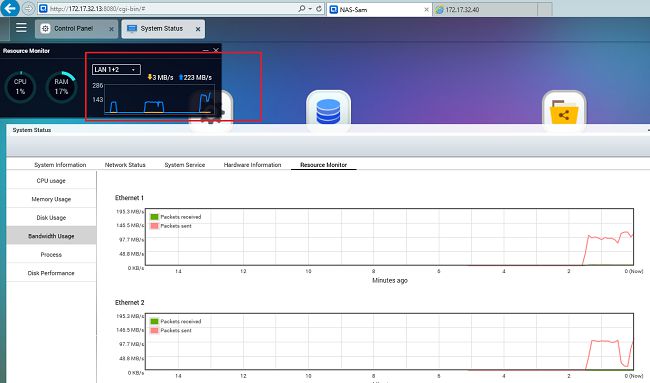
Task: Click Ethernet 1 Packets sent pink legend swatch
Action: pyautogui.click(x=154, y=226)
